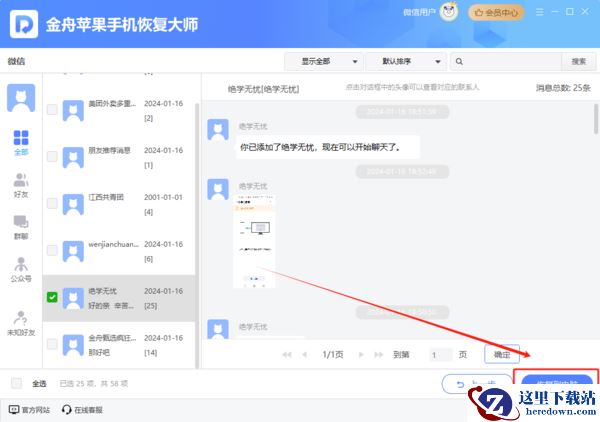Open wenjianchuan contact avatar in list
600x422 pixels.
(x=73, y=251)
